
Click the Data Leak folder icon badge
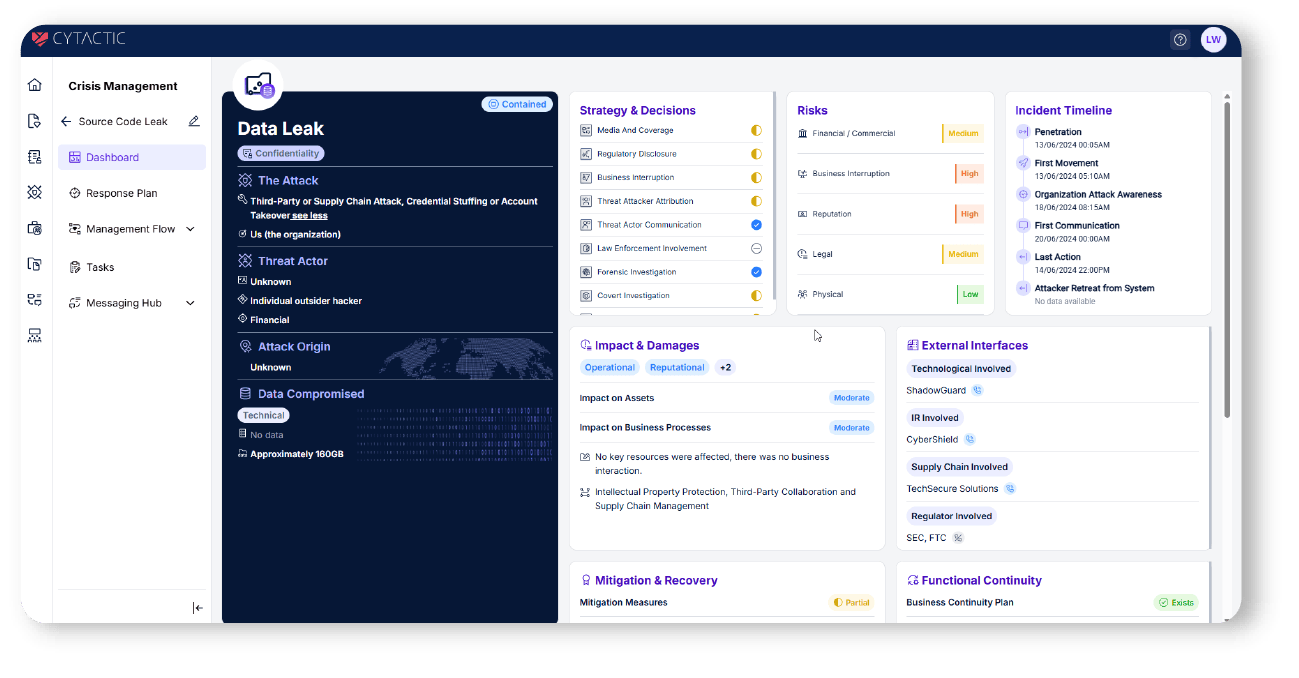(258, 86)
